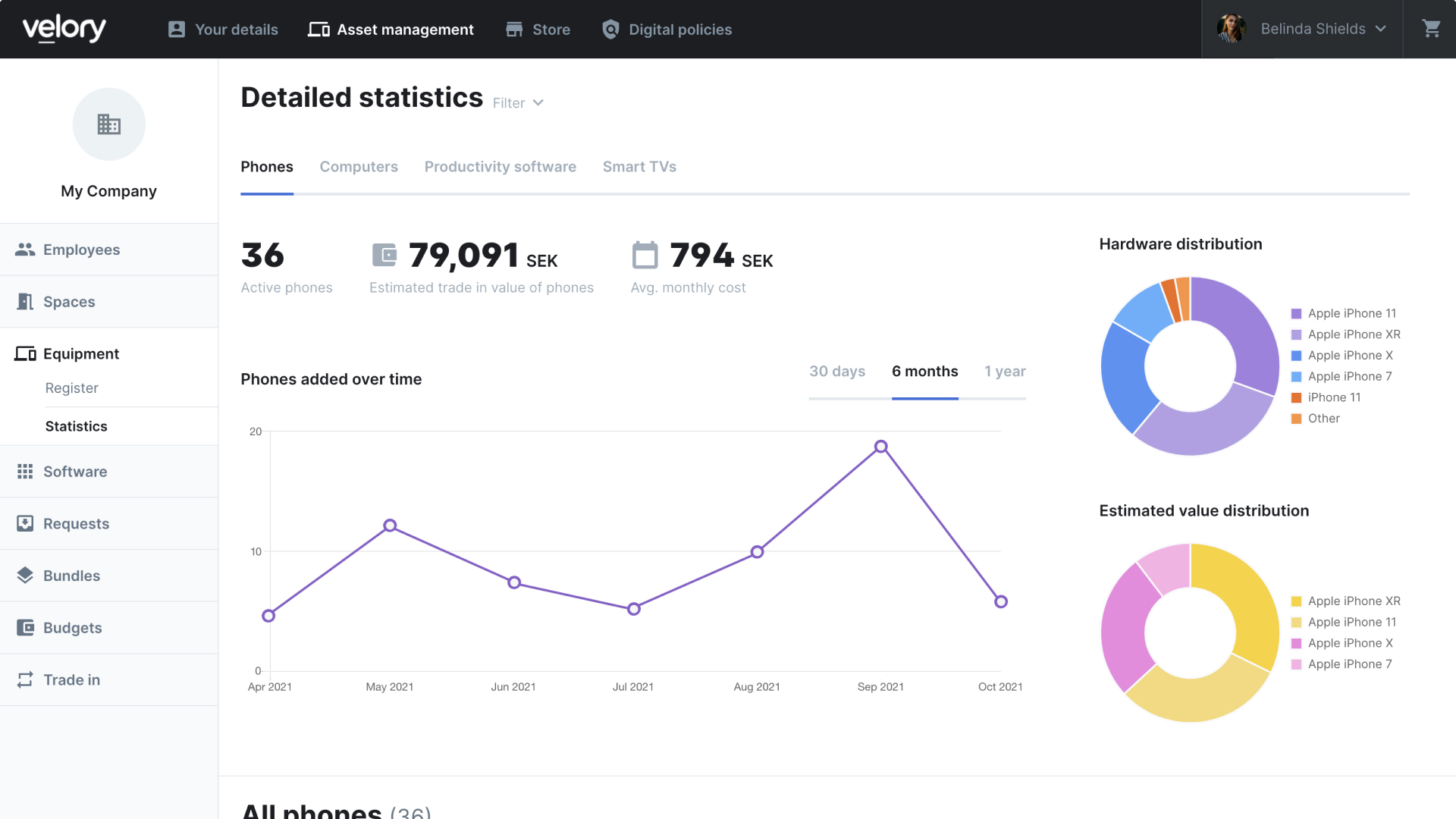Switch to the Phones tab

267,167
